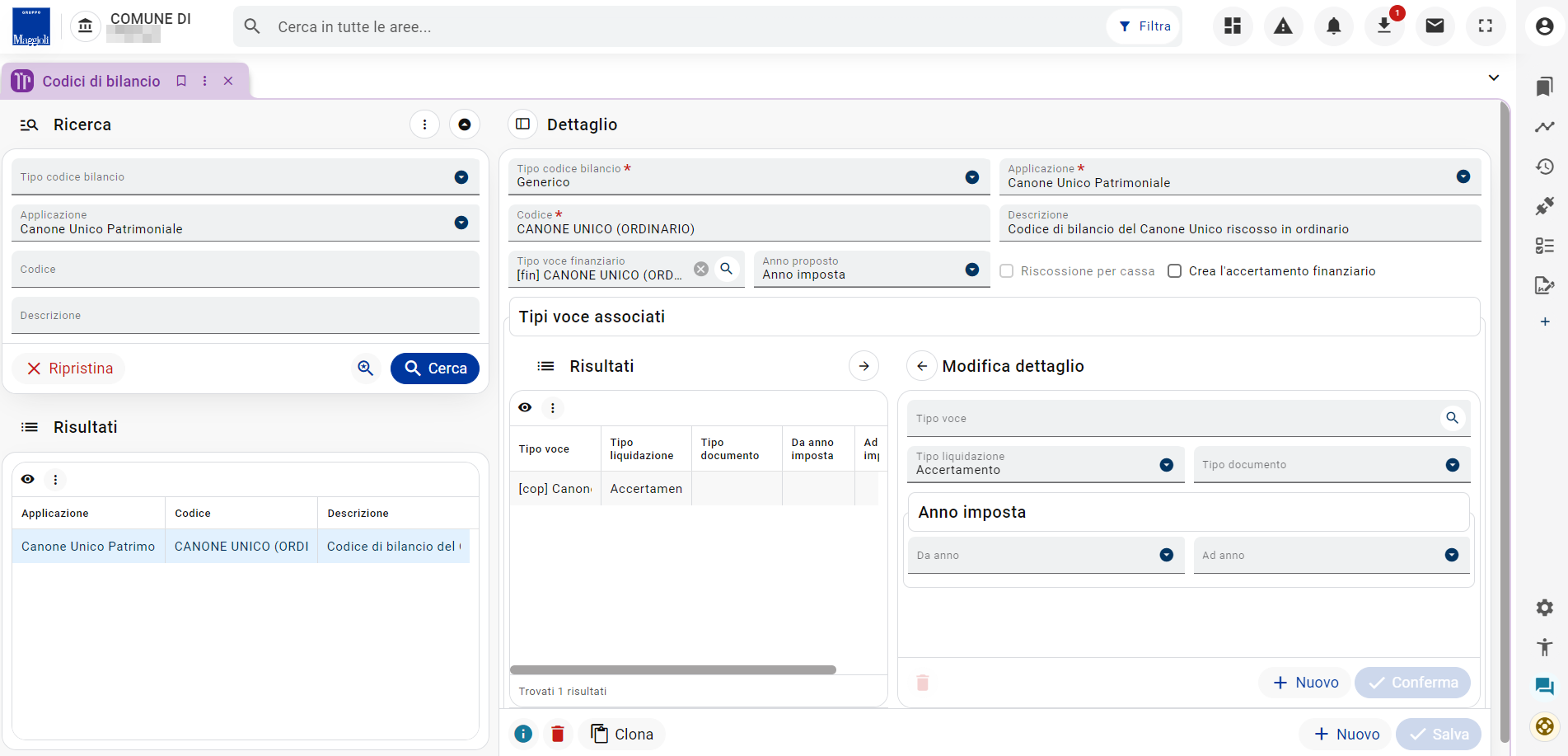This screenshot has width=1568, height=756.
Task: Click Nuovo at bottom of Dettaglio
Action: click(x=1346, y=734)
